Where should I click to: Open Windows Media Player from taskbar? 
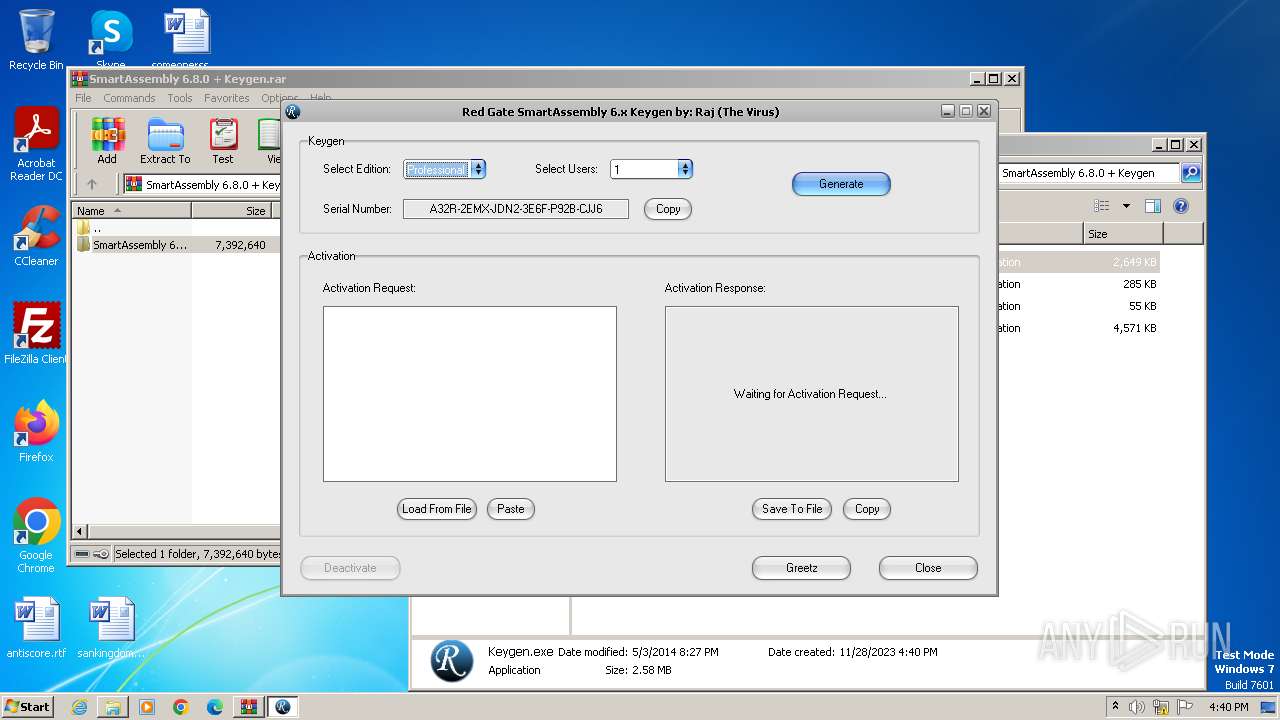click(x=147, y=707)
